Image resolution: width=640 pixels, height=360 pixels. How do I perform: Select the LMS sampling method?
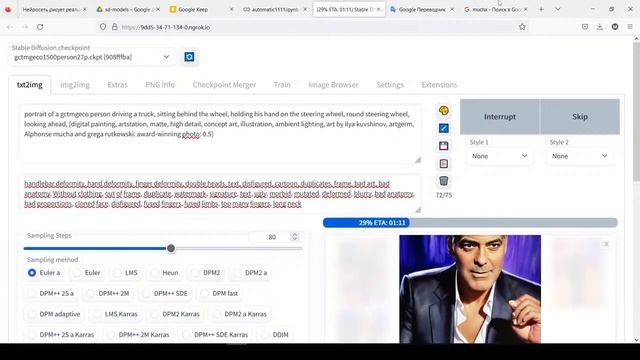tap(126, 273)
